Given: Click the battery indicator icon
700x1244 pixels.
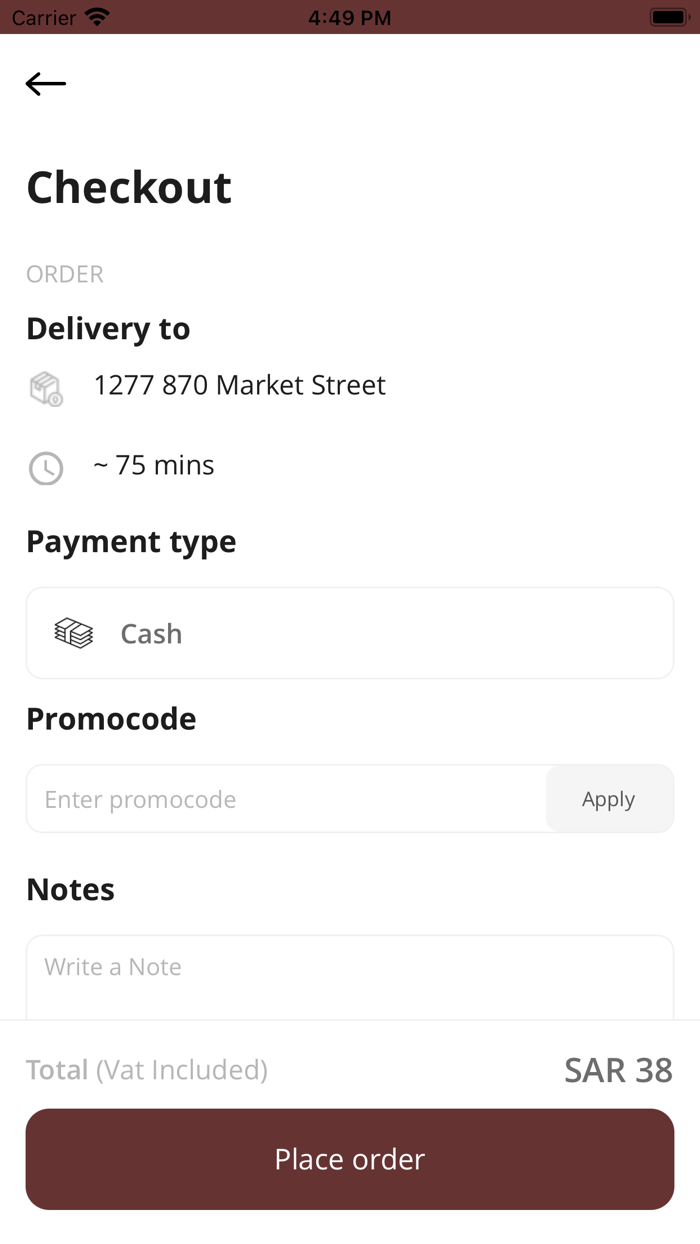Looking at the screenshot, I should point(667,17).
